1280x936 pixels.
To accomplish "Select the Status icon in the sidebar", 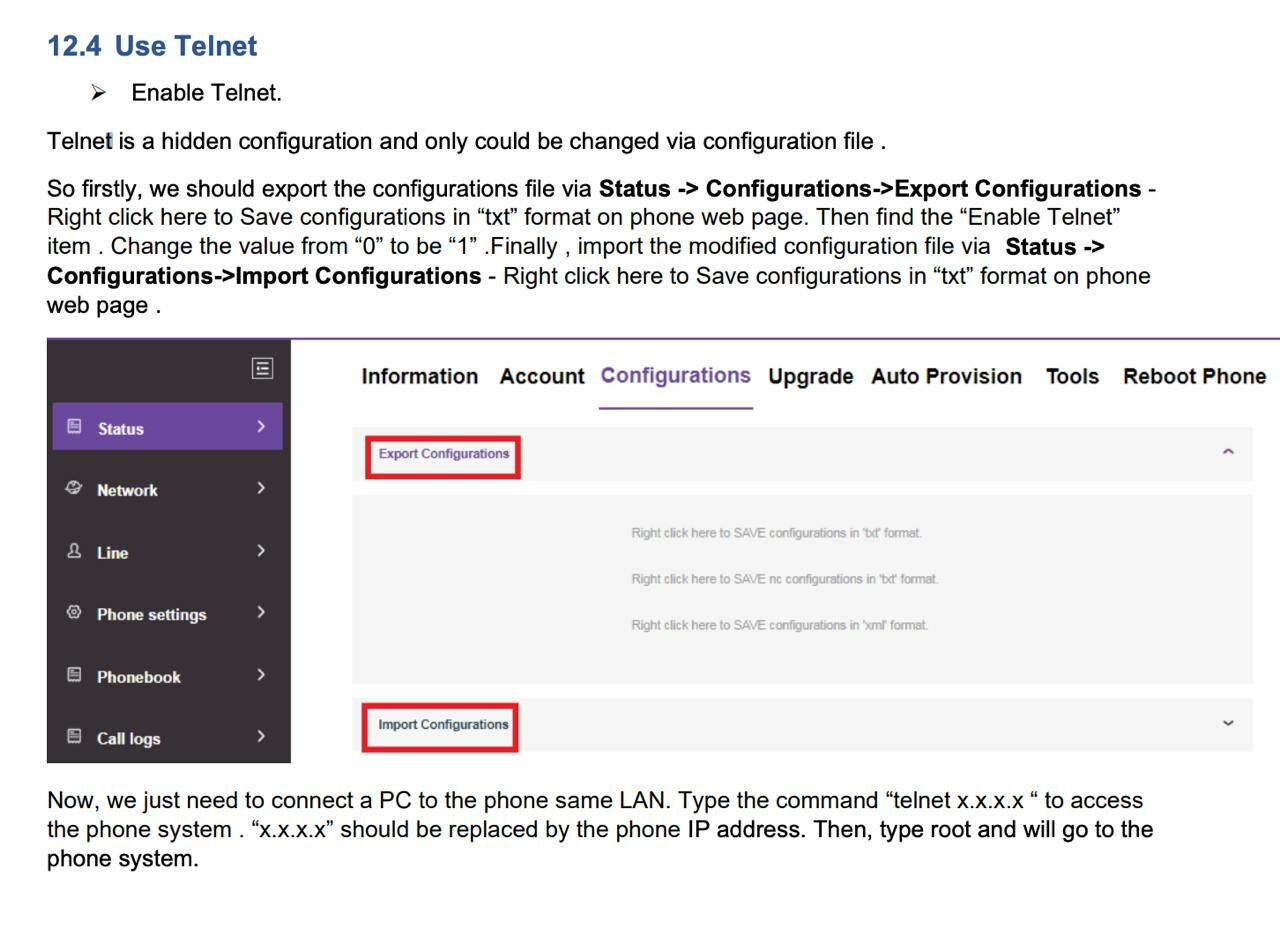I will click(x=73, y=427).
